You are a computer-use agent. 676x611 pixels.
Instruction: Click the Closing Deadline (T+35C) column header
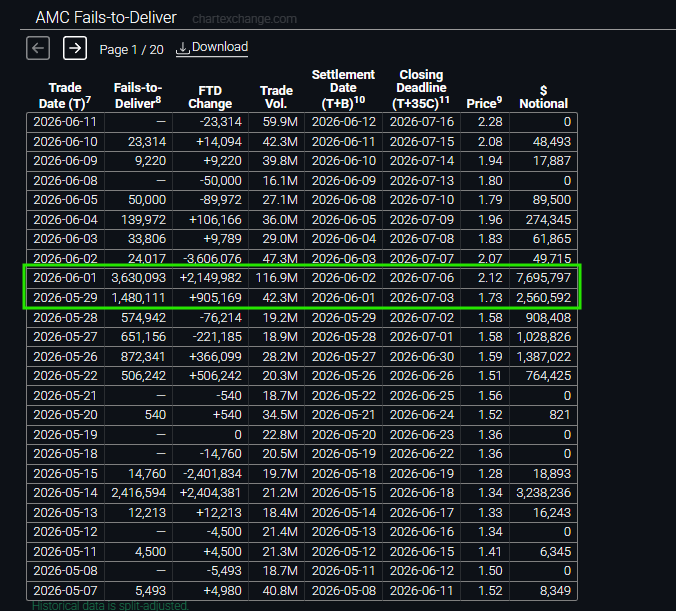421,89
